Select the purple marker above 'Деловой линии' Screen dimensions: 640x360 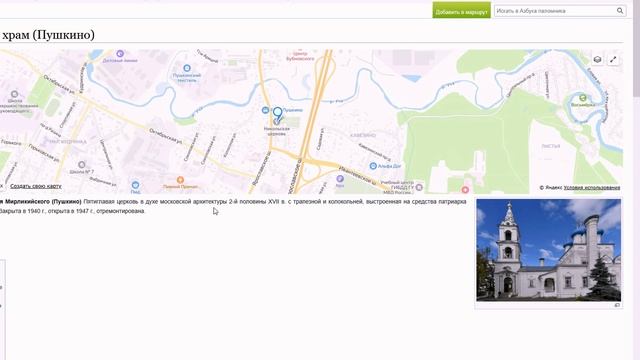point(120,53)
